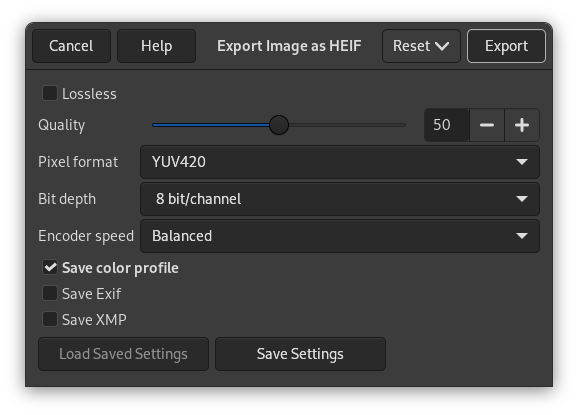
Task: Tick the Save XMP checkbox
Action: pos(50,320)
